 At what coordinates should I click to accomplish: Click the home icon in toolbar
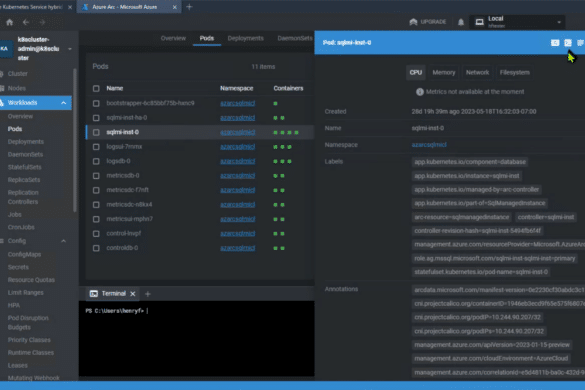point(10,22)
